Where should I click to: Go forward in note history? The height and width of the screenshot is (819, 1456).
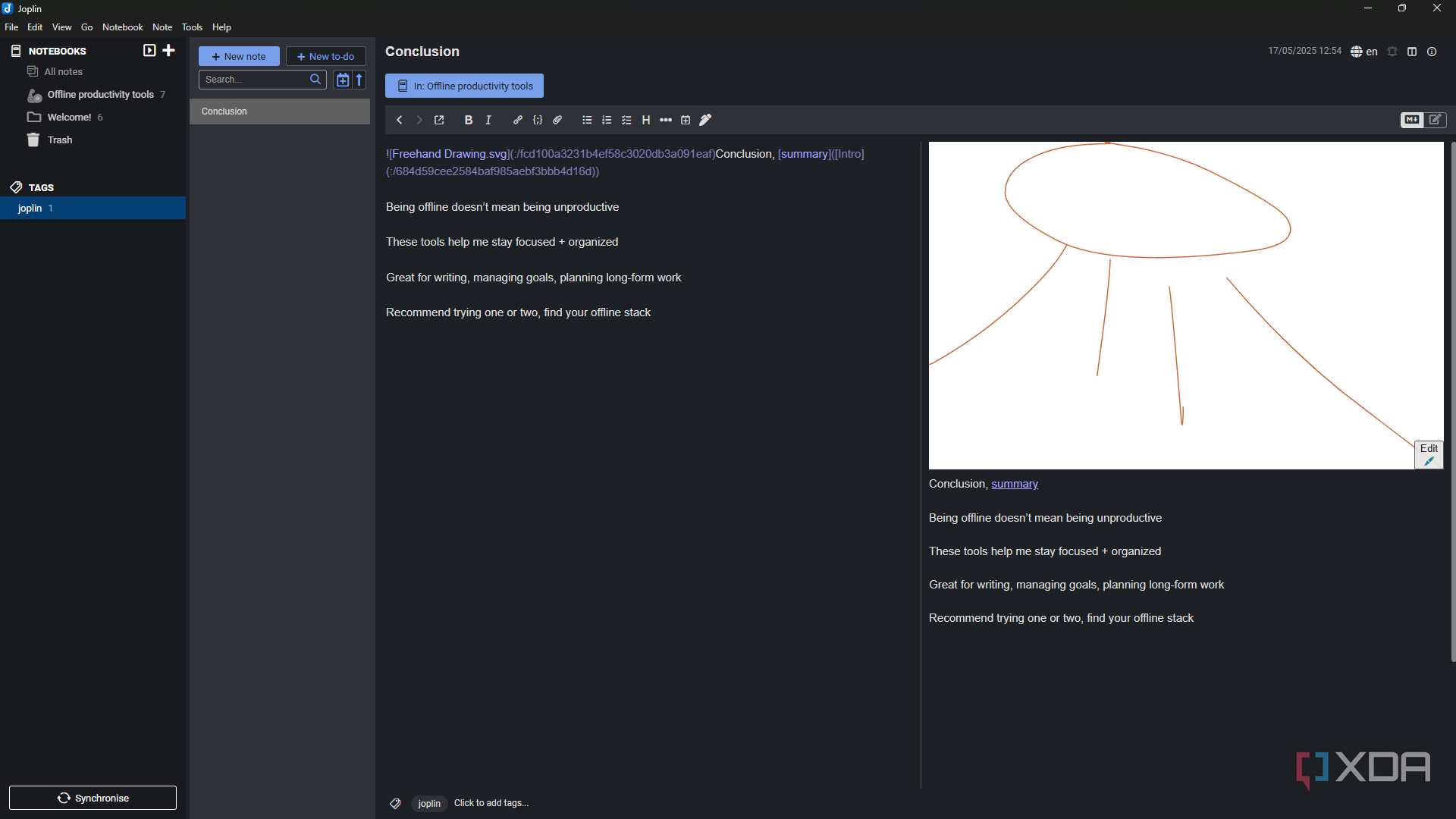419,120
